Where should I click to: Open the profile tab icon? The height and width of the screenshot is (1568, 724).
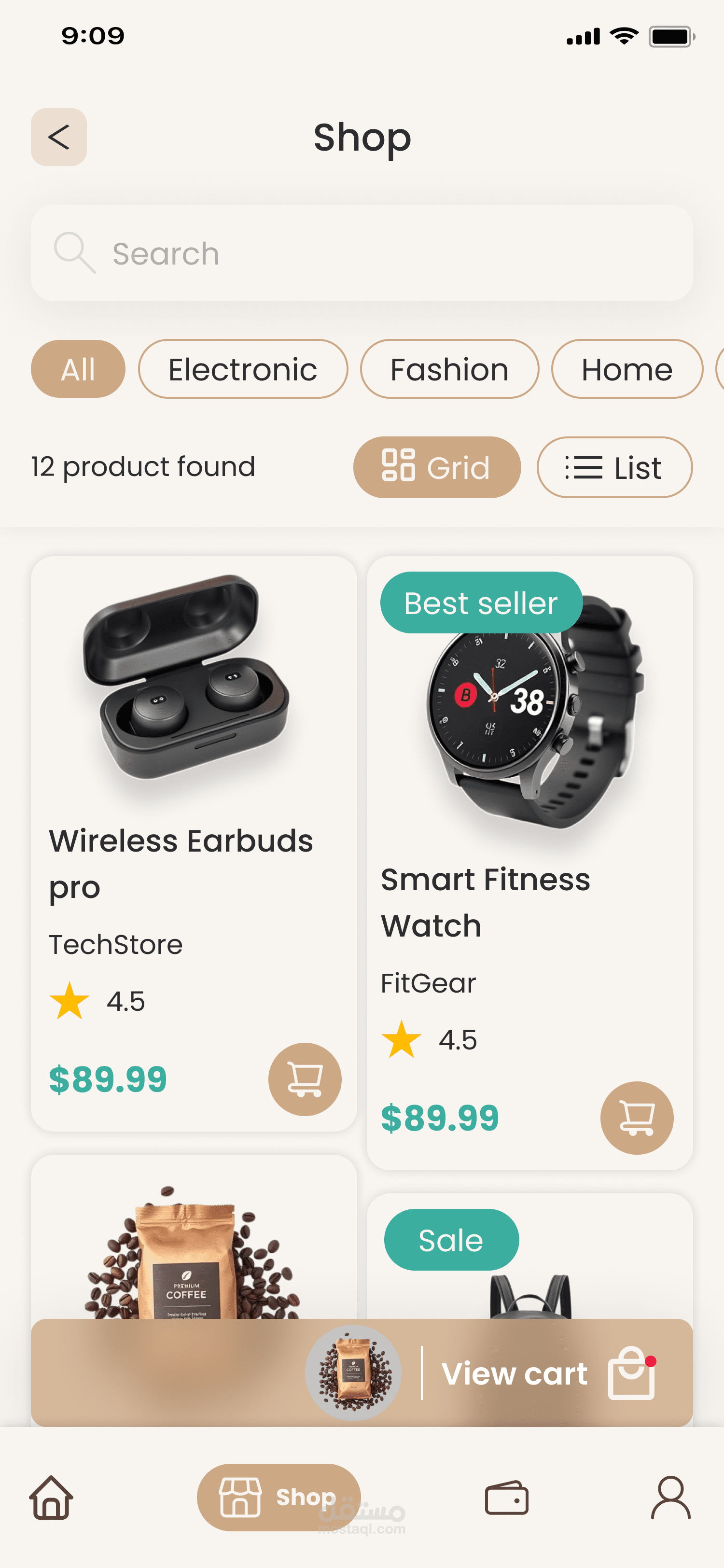(x=670, y=1498)
